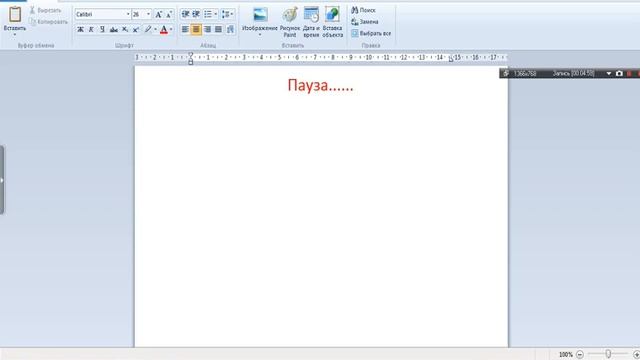
Task: Click the recorder settings icon on dark toolbar
Action: 506,73
